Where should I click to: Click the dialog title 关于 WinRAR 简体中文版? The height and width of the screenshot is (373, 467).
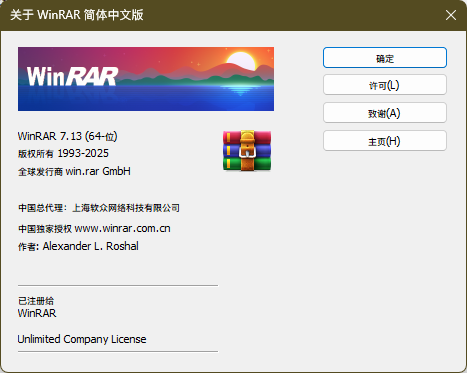(x=77, y=15)
